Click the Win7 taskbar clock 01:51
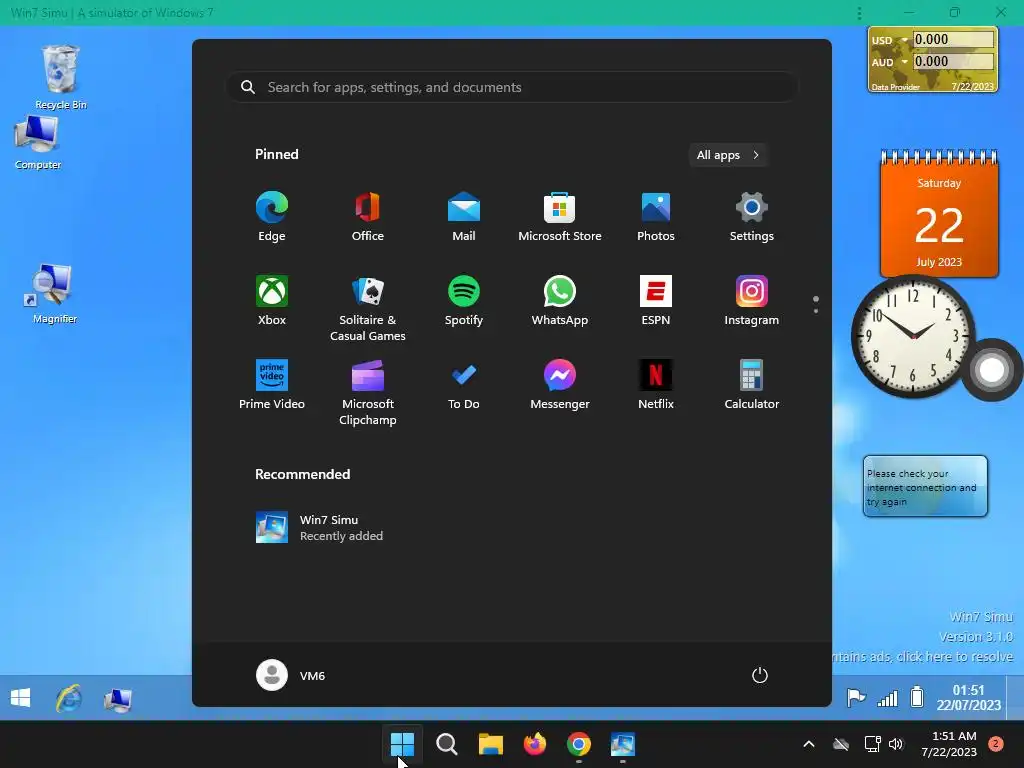The height and width of the screenshot is (768, 1024). [968, 697]
